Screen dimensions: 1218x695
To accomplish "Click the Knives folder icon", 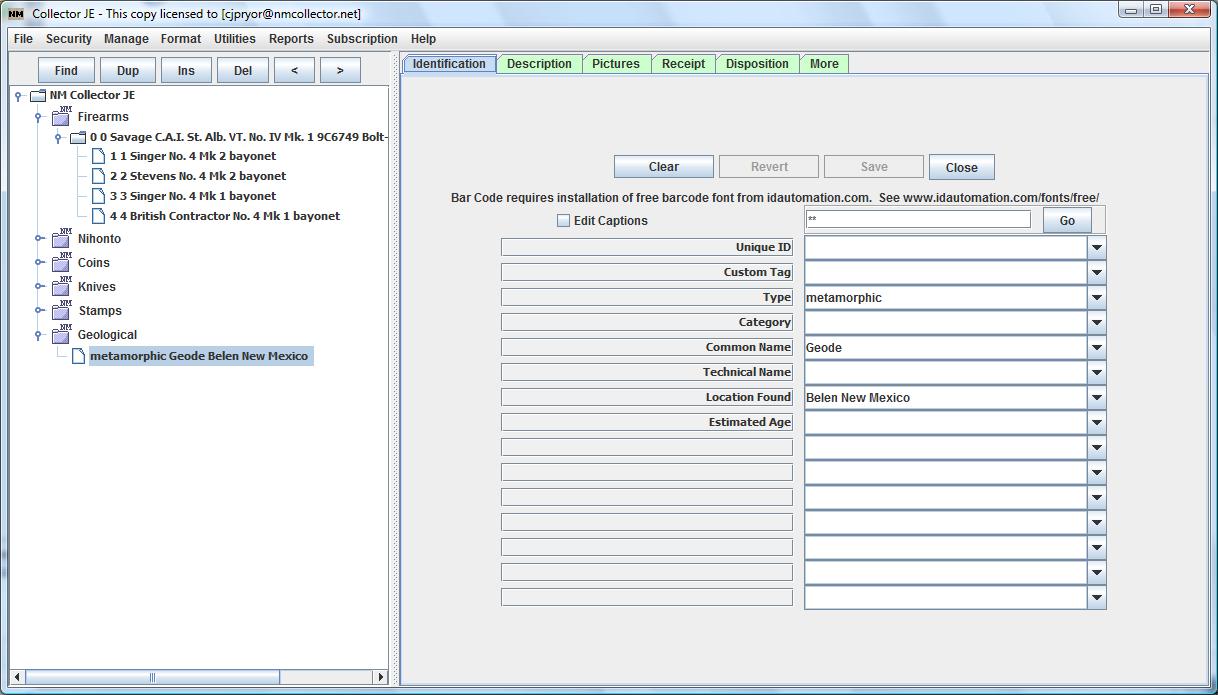I will tap(61, 287).
